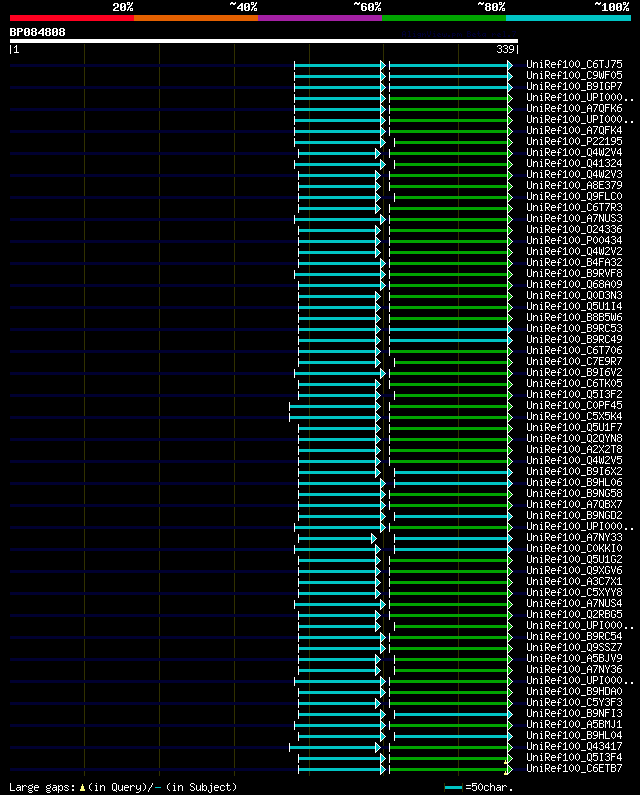Open the UniRef100_Q5I3F4 entry
Viewport: 640px width, 795px height.
pos(574,757)
